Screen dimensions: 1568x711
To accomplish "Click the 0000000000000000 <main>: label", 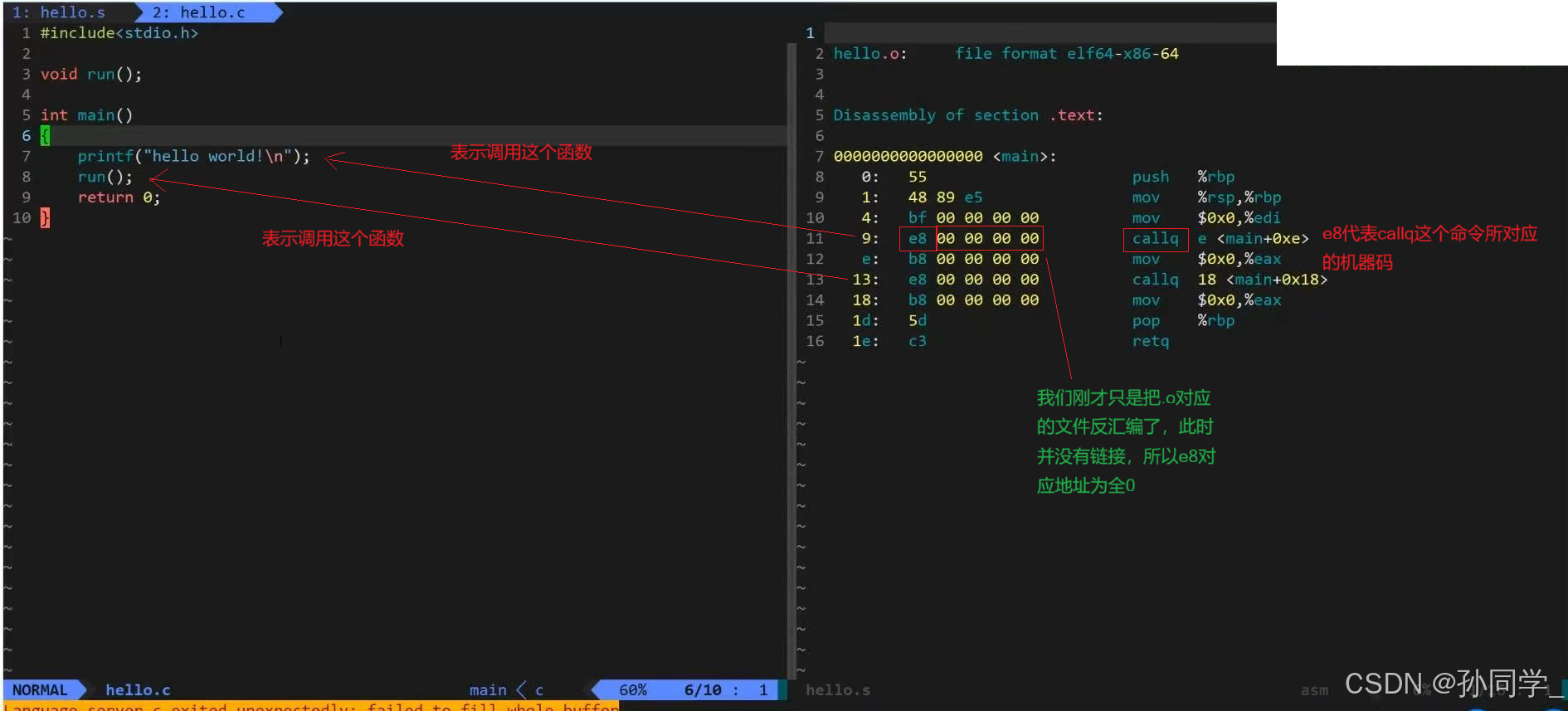I will 945,156.
